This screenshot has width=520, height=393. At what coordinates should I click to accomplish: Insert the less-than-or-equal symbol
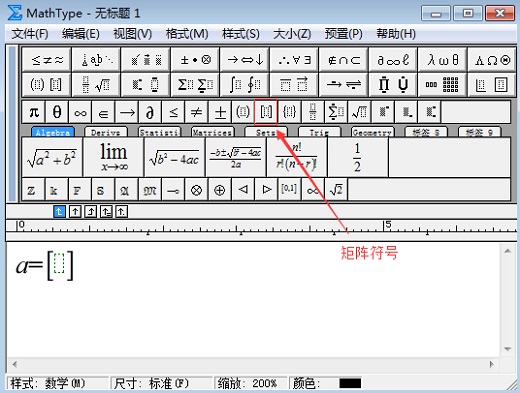(173, 112)
